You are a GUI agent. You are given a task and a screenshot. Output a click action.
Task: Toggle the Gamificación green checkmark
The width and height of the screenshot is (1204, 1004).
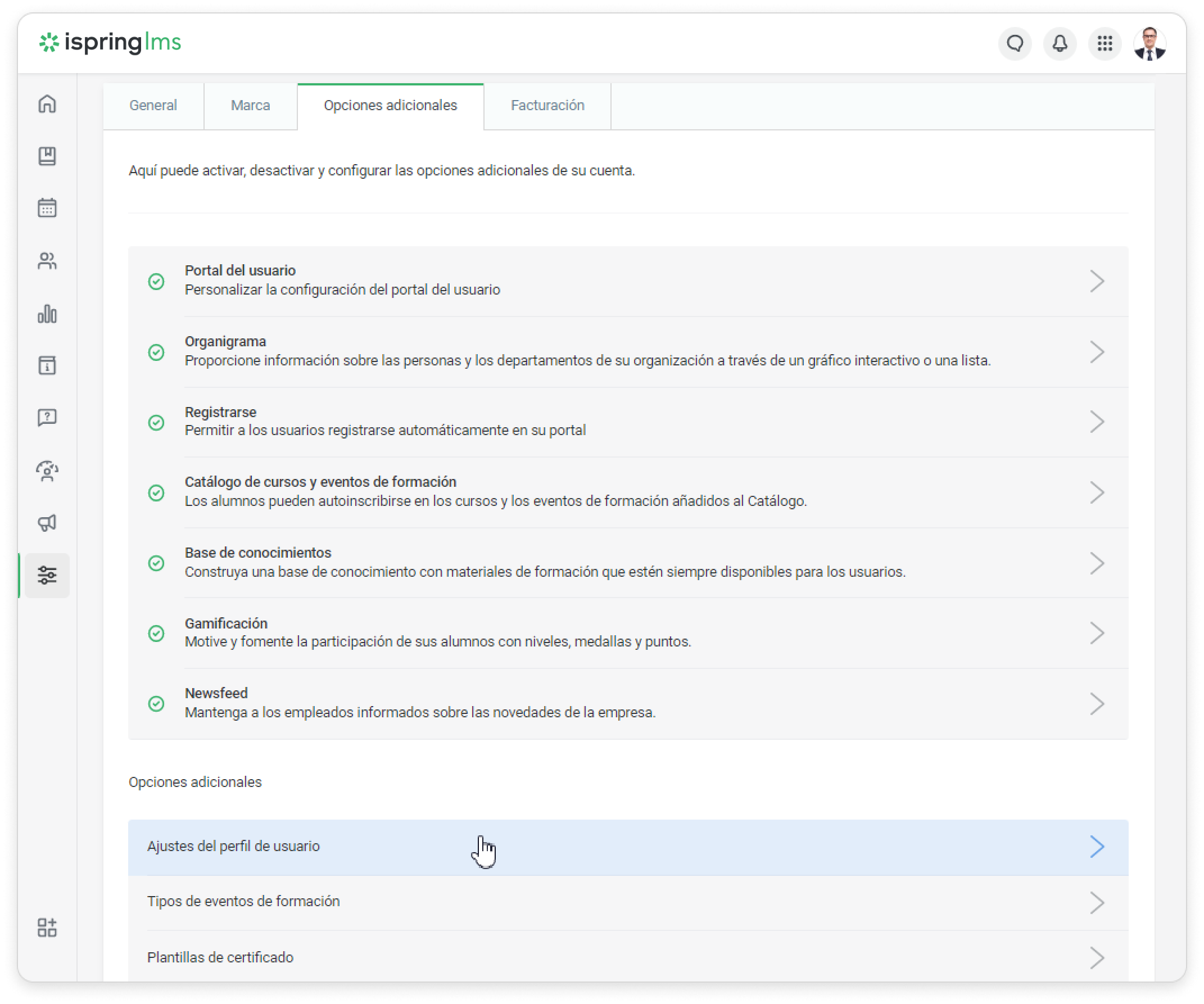pos(156,633)
